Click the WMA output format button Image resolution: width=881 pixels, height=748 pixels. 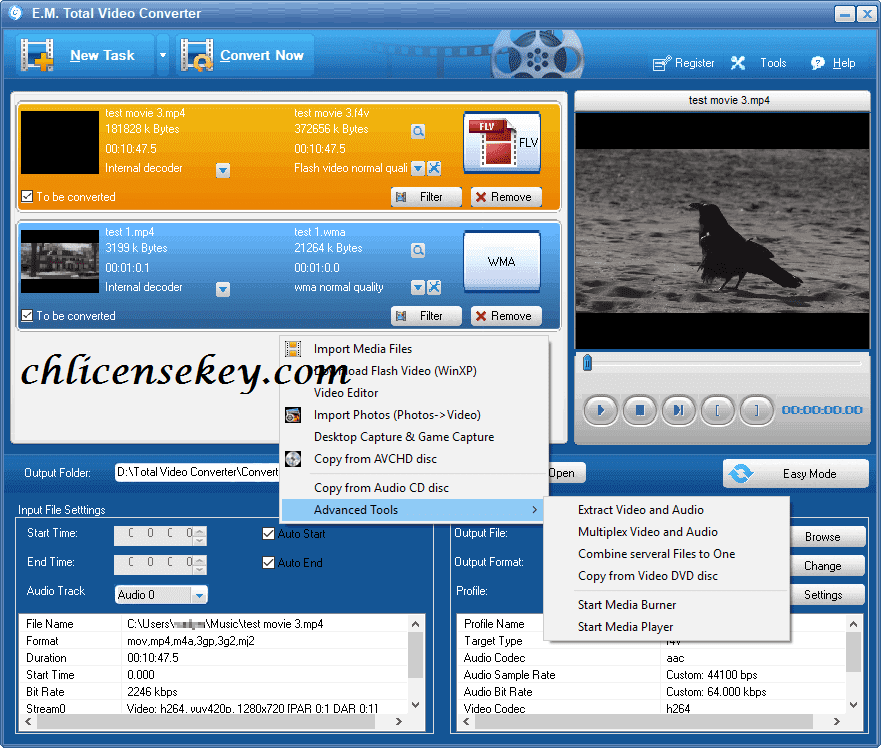point(502,261)
